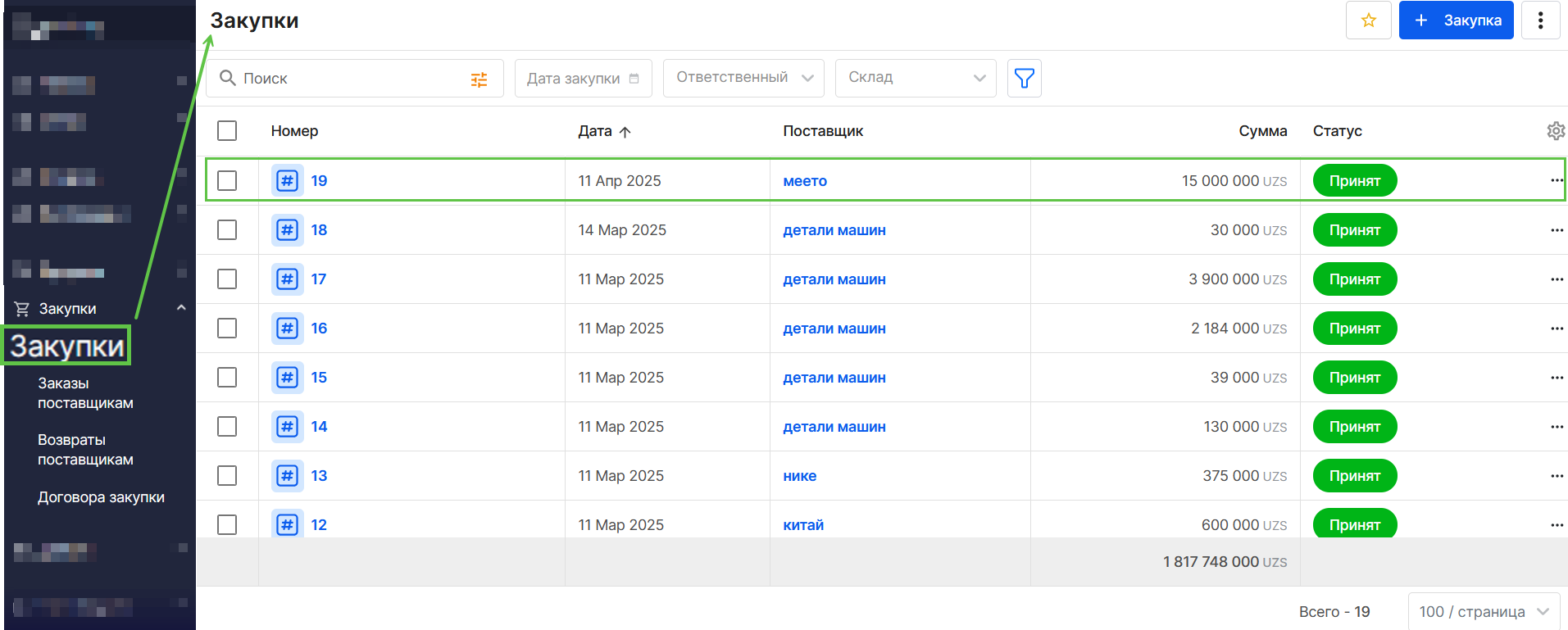
Task: Select checkbox for purchase 15
Action: [x=227, y=378]
